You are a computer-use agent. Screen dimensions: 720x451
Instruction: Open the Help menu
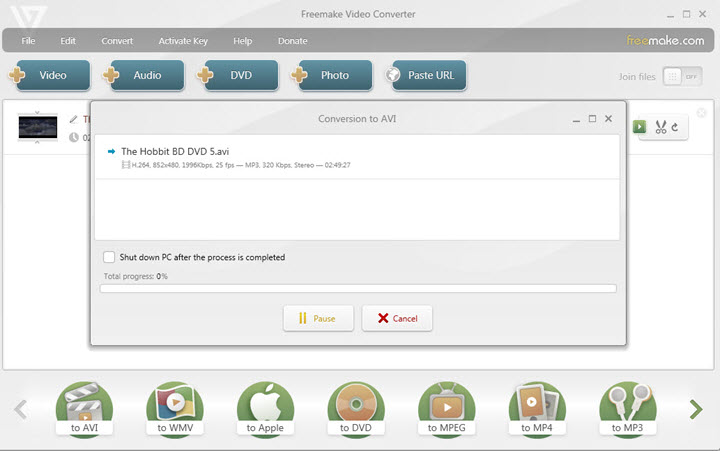(242, 41)
